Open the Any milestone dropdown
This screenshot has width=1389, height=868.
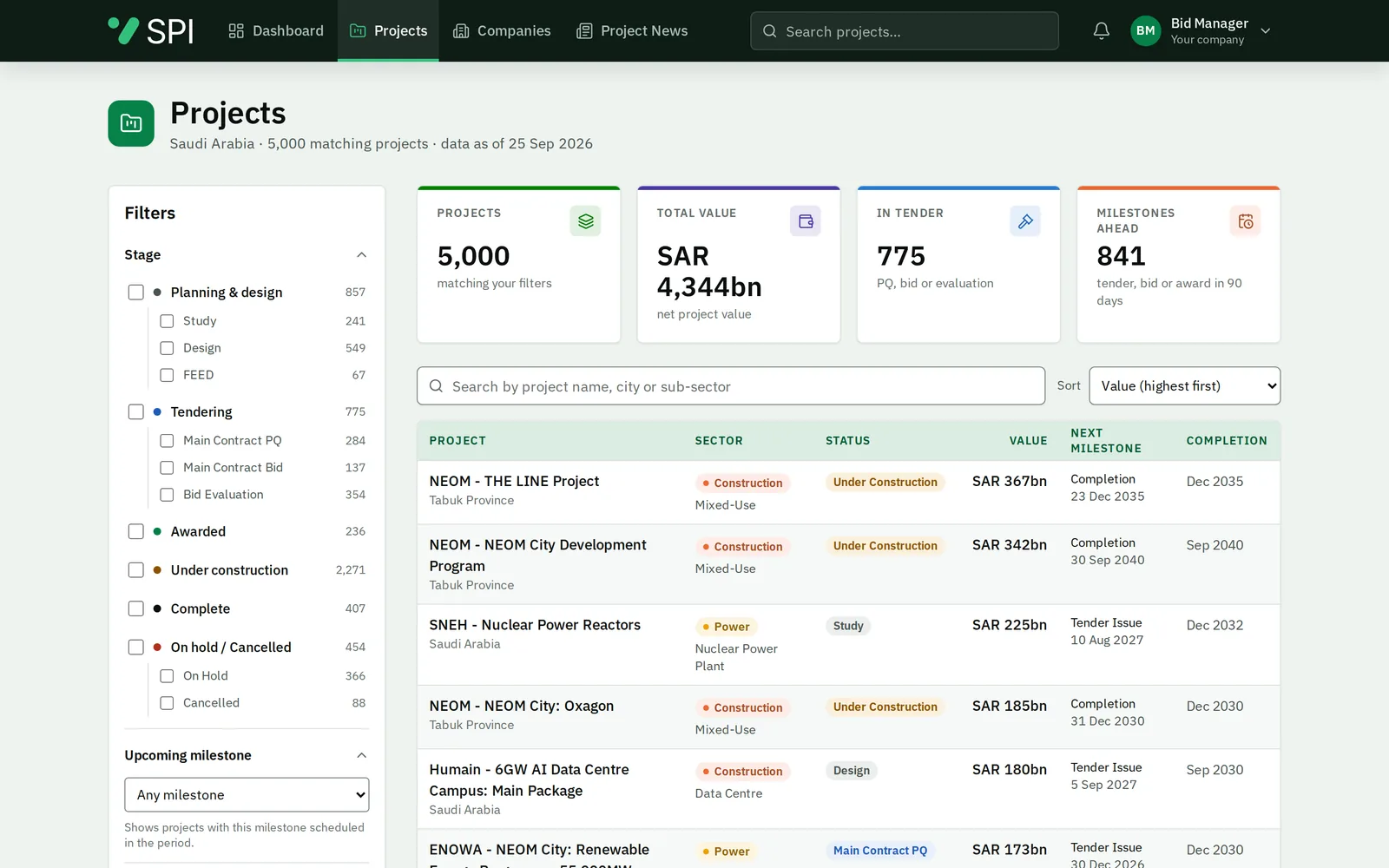coord(247,795)
